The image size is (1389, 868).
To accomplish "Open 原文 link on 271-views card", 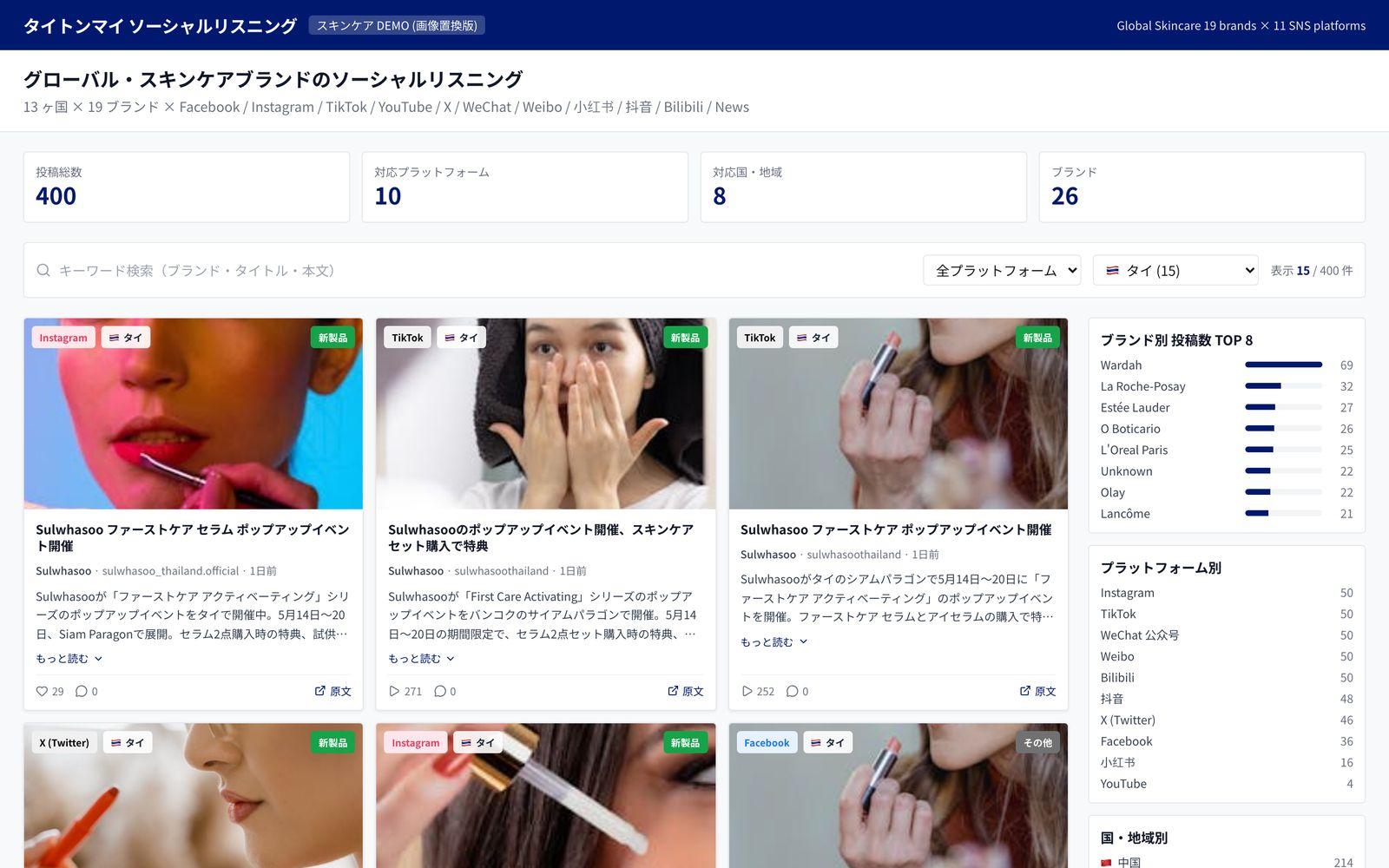I will 686,692.
